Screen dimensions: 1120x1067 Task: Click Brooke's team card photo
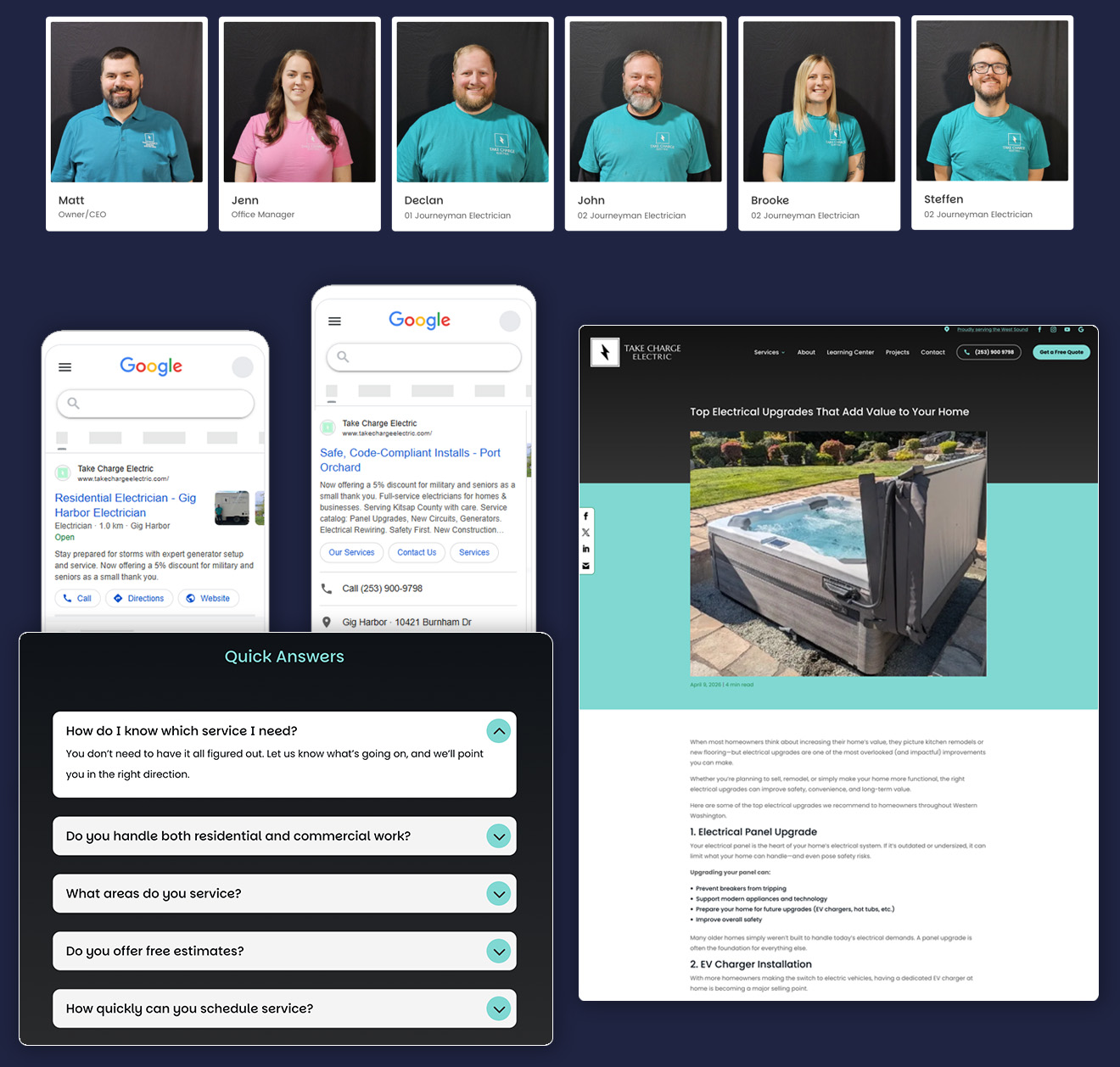tap(819, 102)
